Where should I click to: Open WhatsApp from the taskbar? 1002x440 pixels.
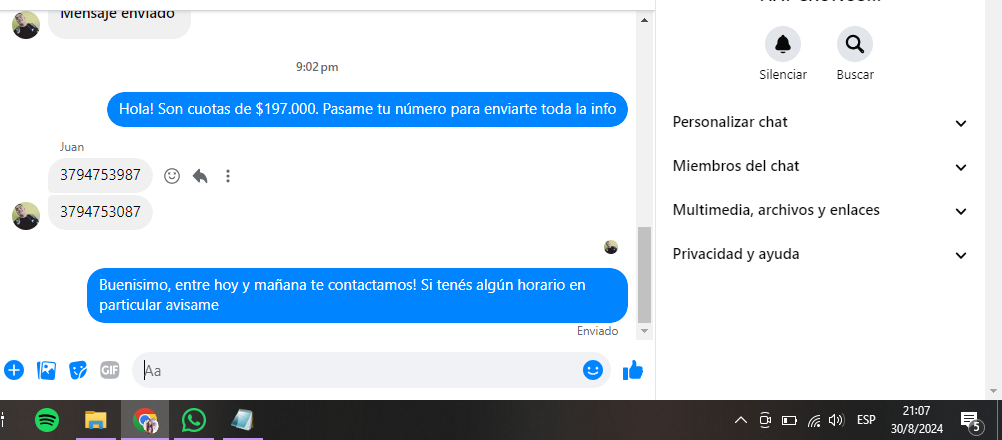coord(194,420)
